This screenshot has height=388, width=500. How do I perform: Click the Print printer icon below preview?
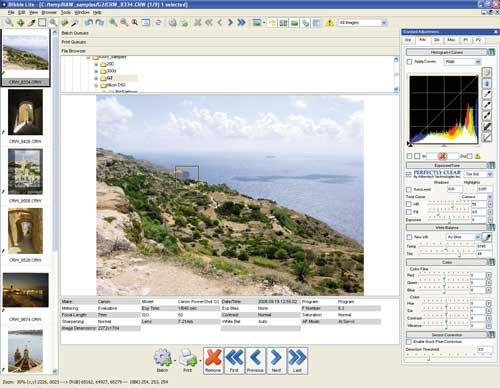coord(188,358)
